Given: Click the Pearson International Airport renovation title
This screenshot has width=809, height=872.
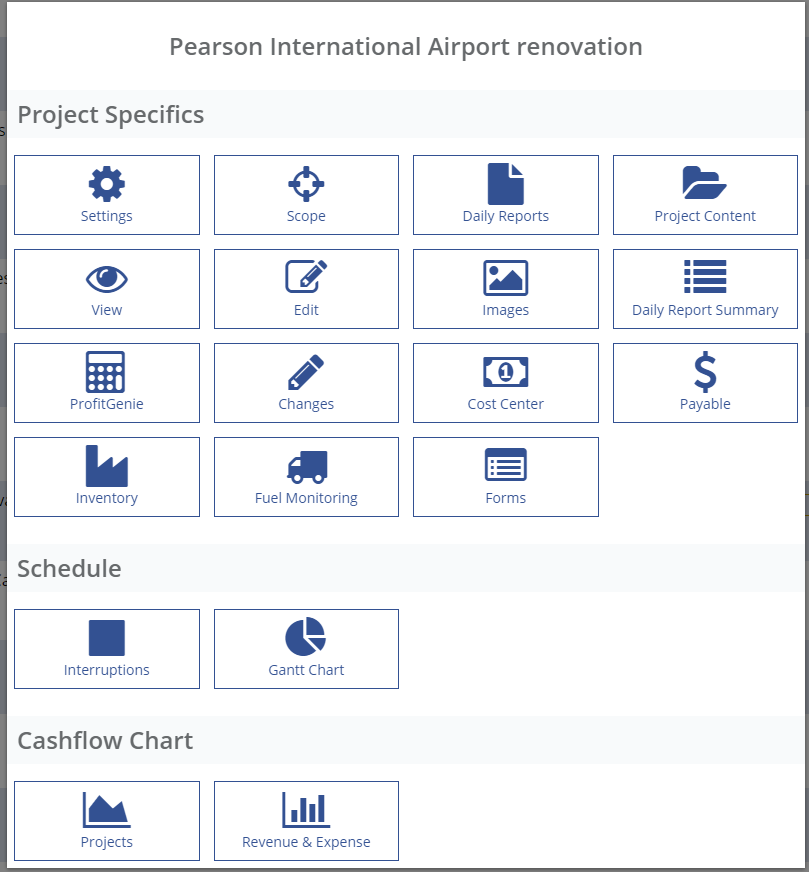Looking at the screenshot, I should point(405,47).
